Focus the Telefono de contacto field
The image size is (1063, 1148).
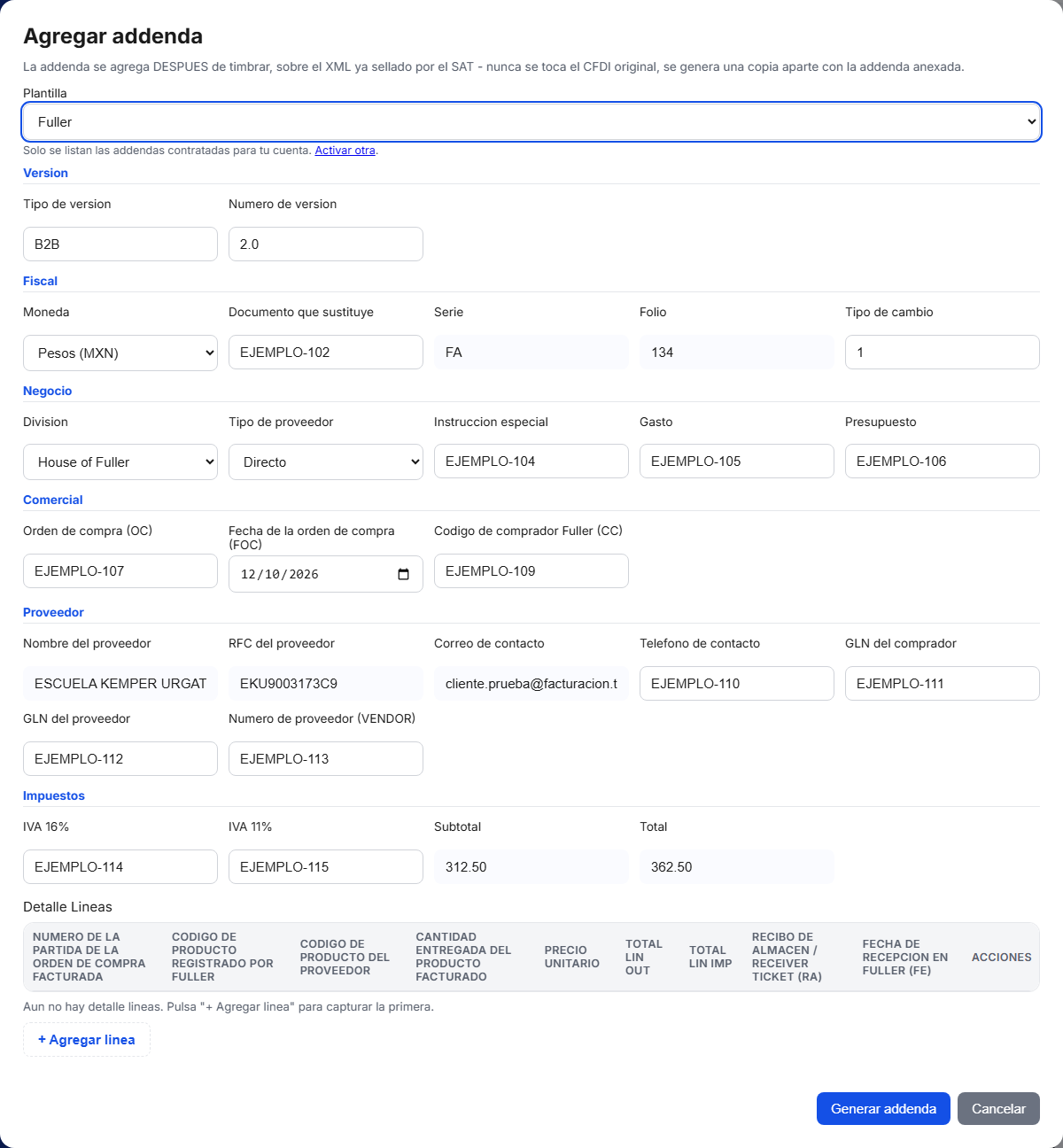coord(737,684)
